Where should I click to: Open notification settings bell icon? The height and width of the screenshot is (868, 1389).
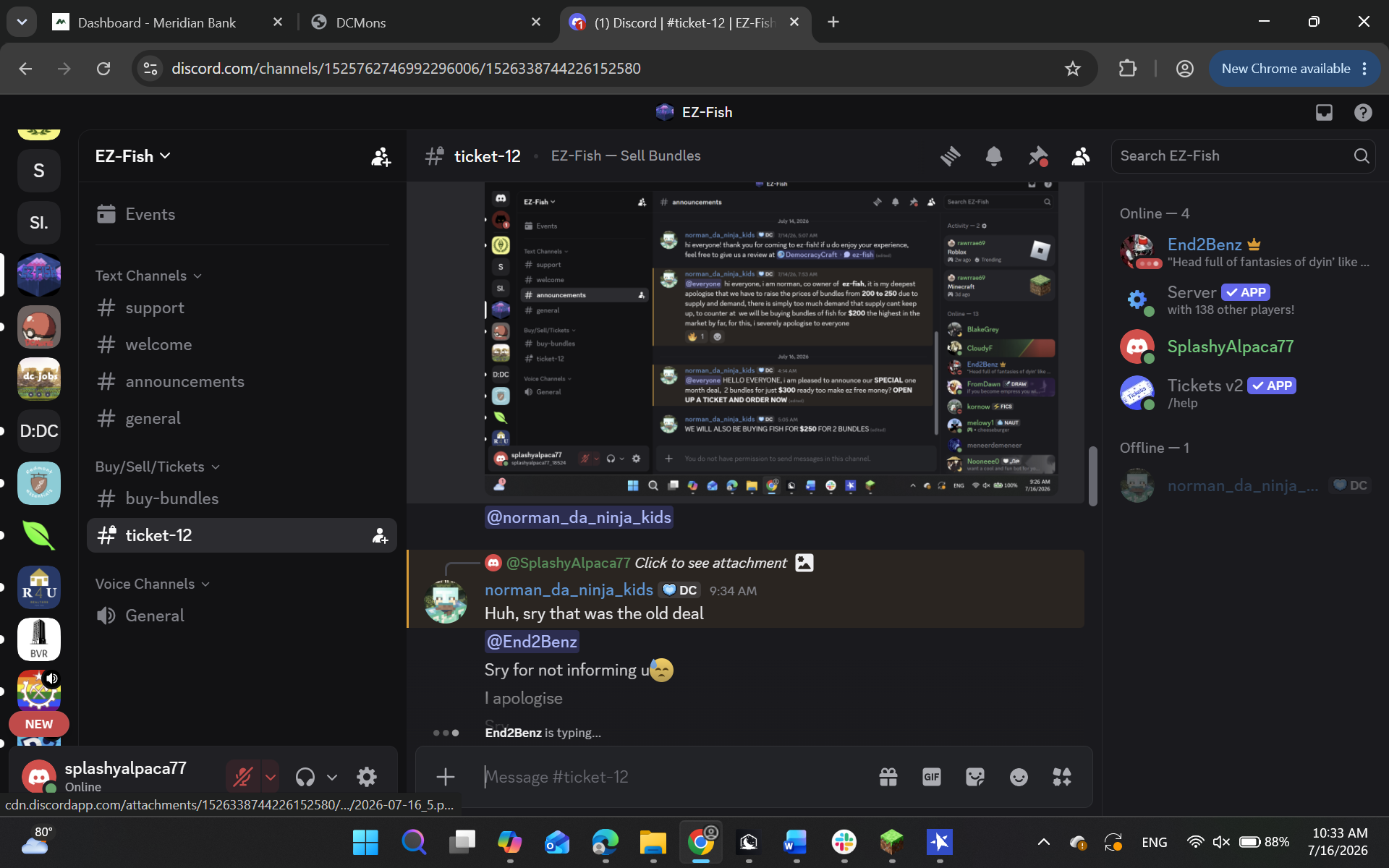[x=994, y=156]
